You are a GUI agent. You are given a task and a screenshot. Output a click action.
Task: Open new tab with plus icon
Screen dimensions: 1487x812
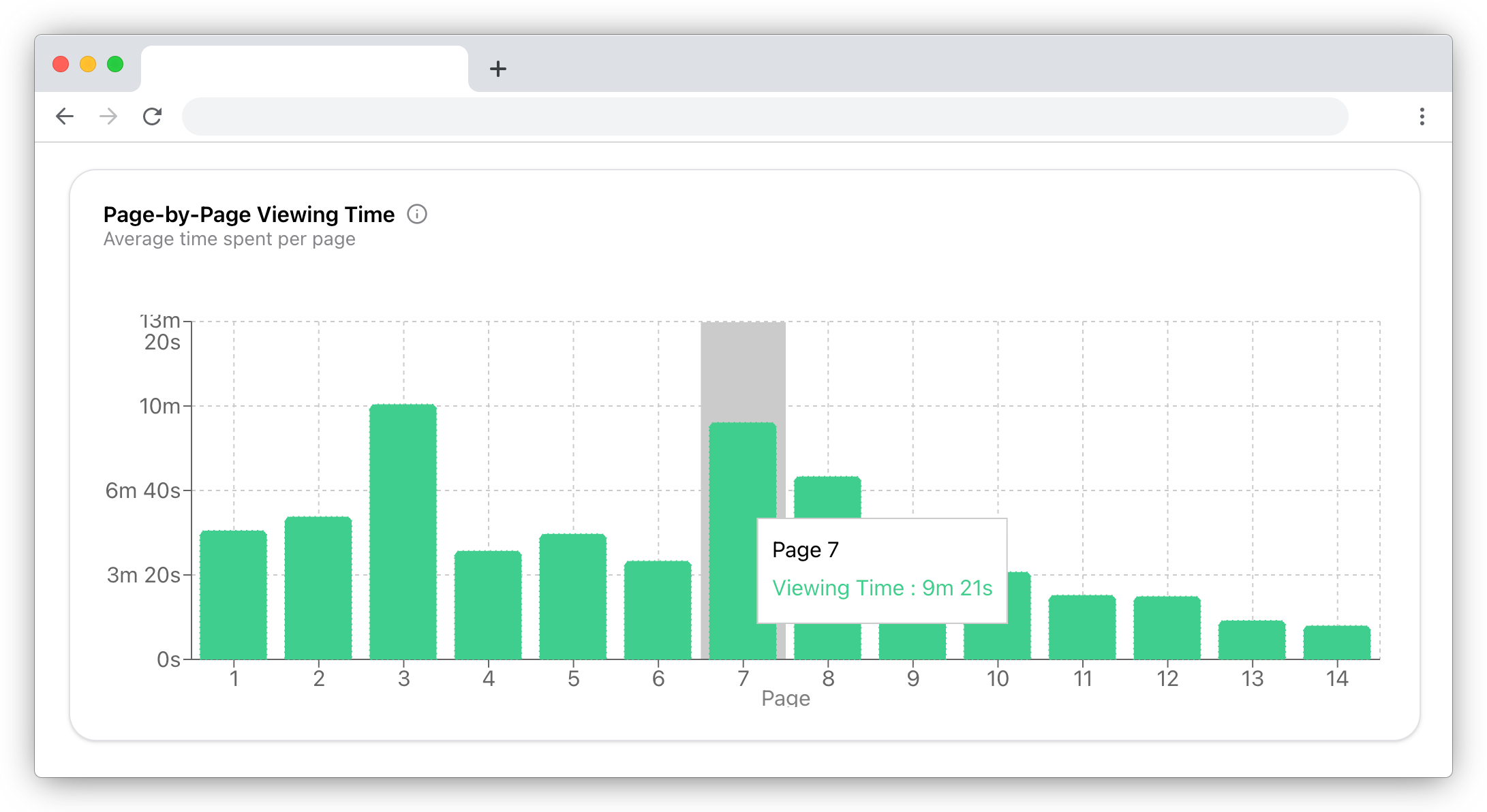pos(498,69)
